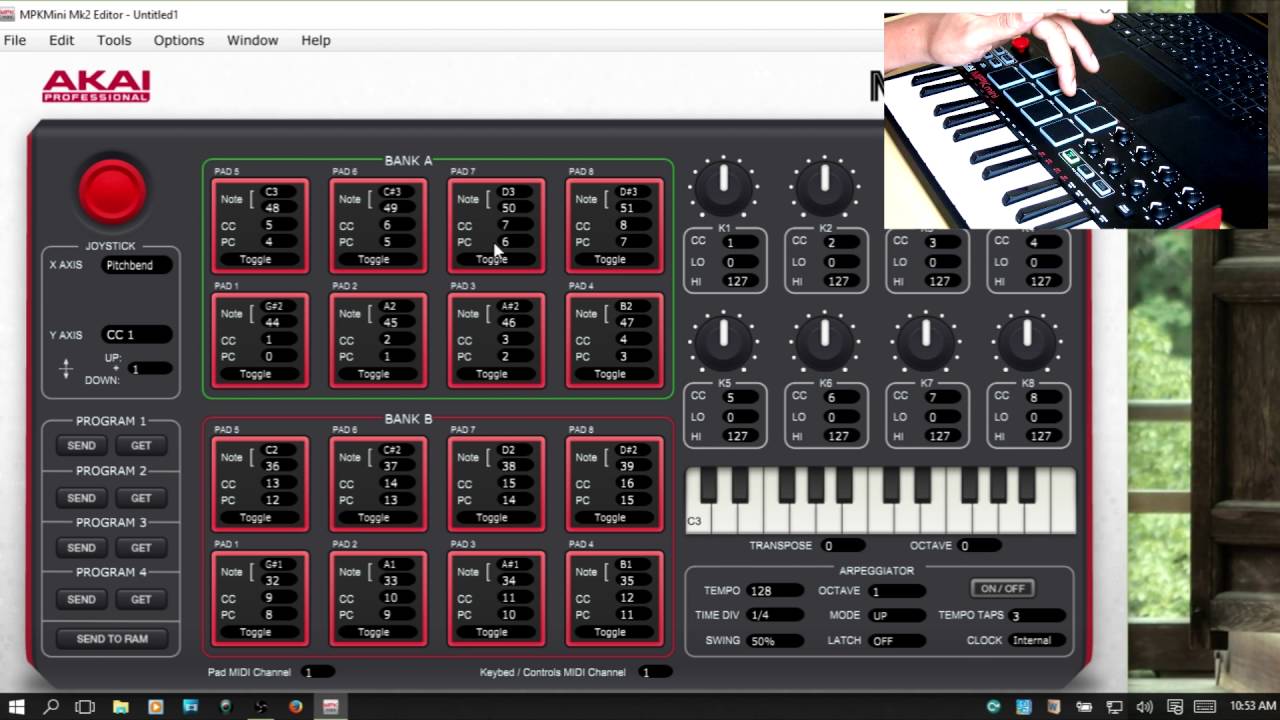This screenshot has height=720, width=1280.
Task: Open the Action Center notifications icon
Action: 1175,706
